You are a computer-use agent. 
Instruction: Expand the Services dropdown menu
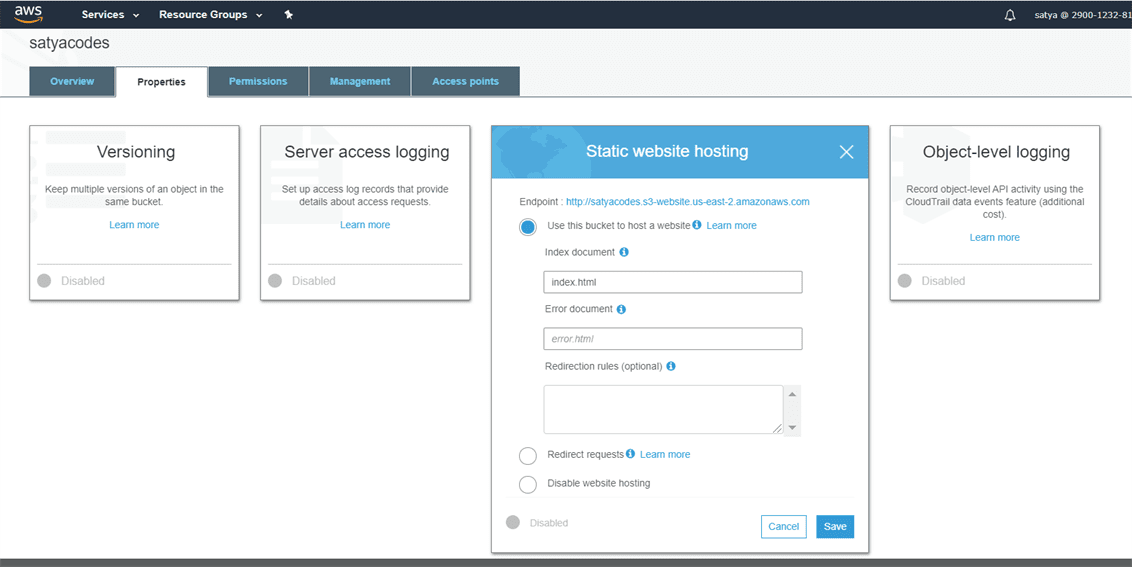pyautogui.click(x=110, y=15)
